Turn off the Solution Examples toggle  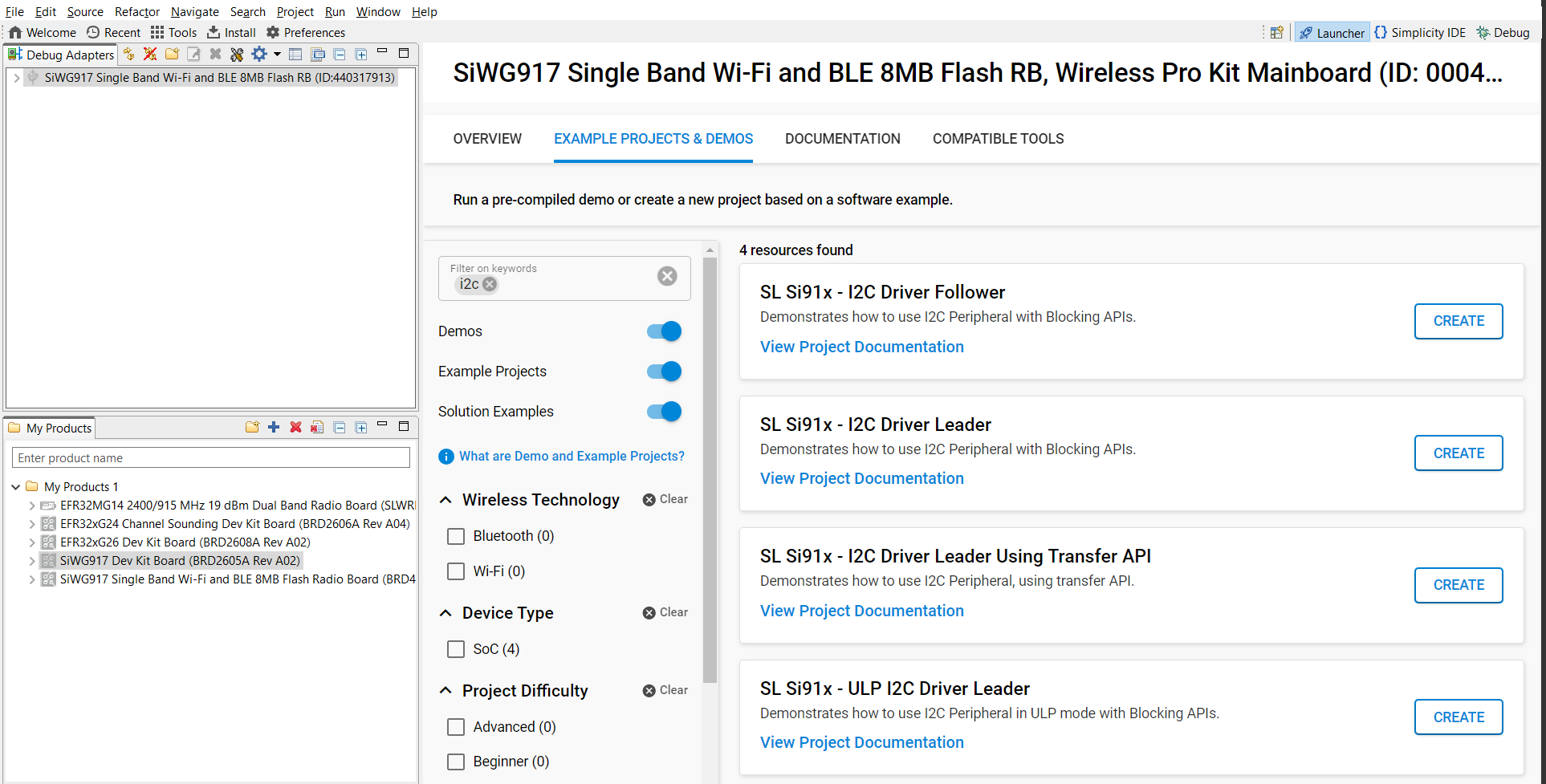point(663,411)
